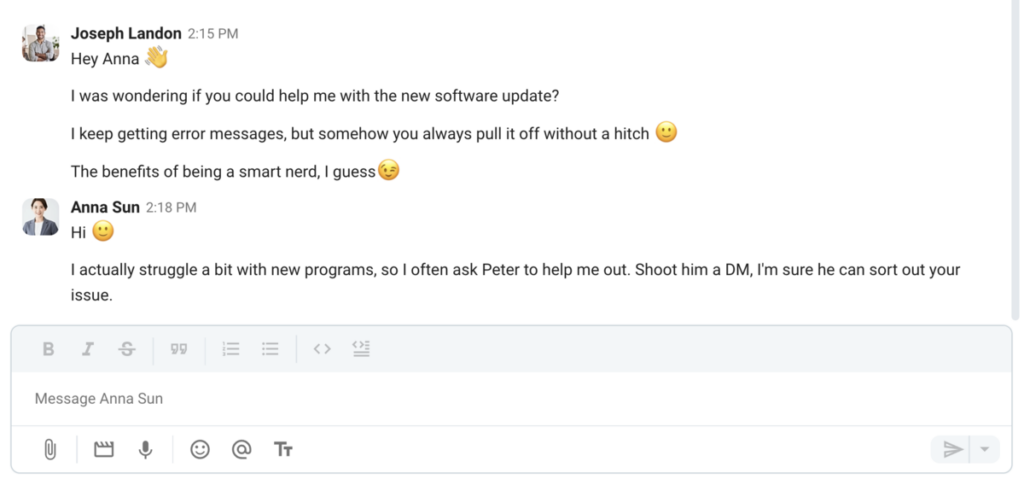The width and height of the screenshot is (1024, 491).
Task: Insert a code block
Action: [361, 349]
